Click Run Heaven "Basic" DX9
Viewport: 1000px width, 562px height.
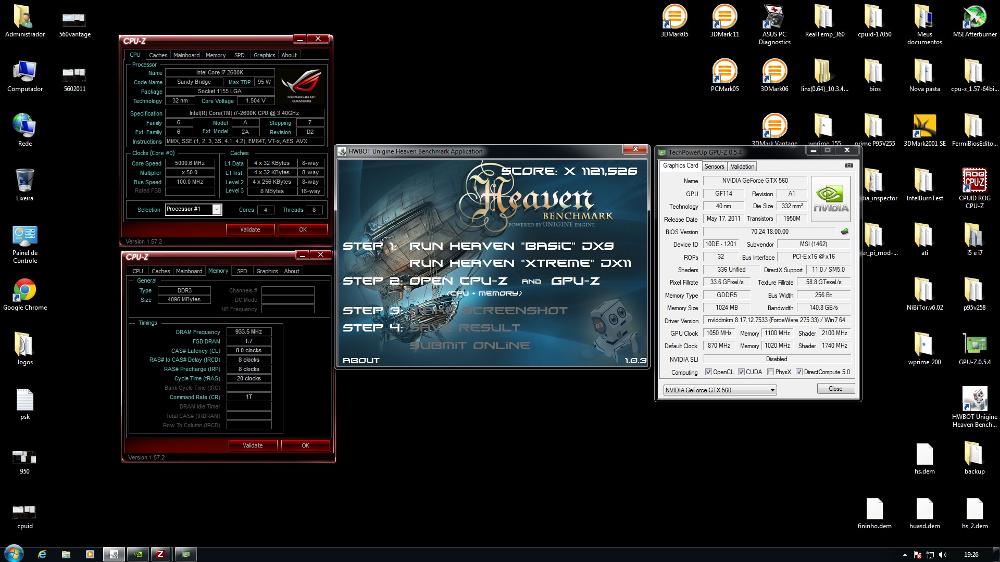pyautogui.click(x=511, y=246)
